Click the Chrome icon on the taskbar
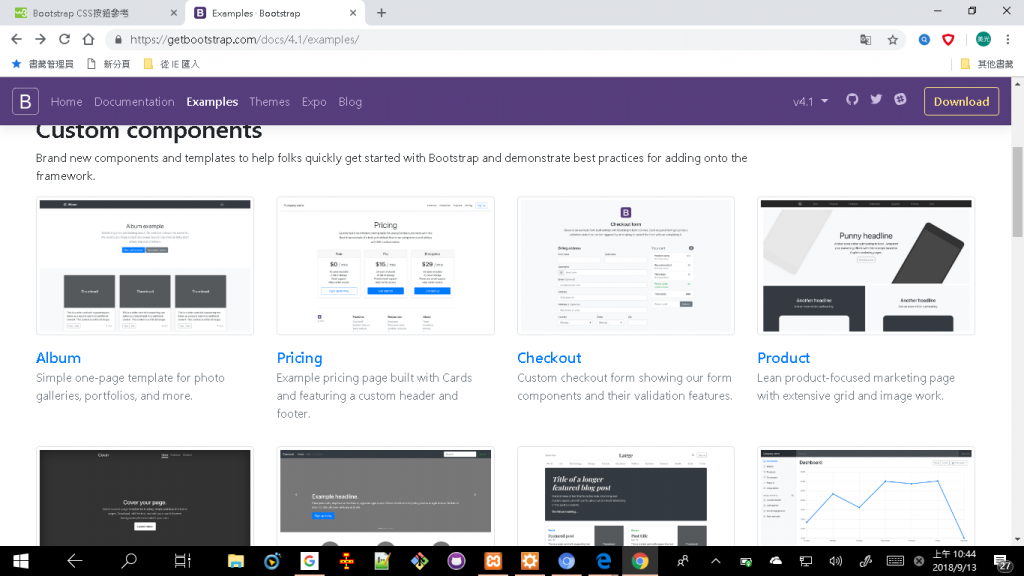The image size is (1024, 576). tap(640, 561)
